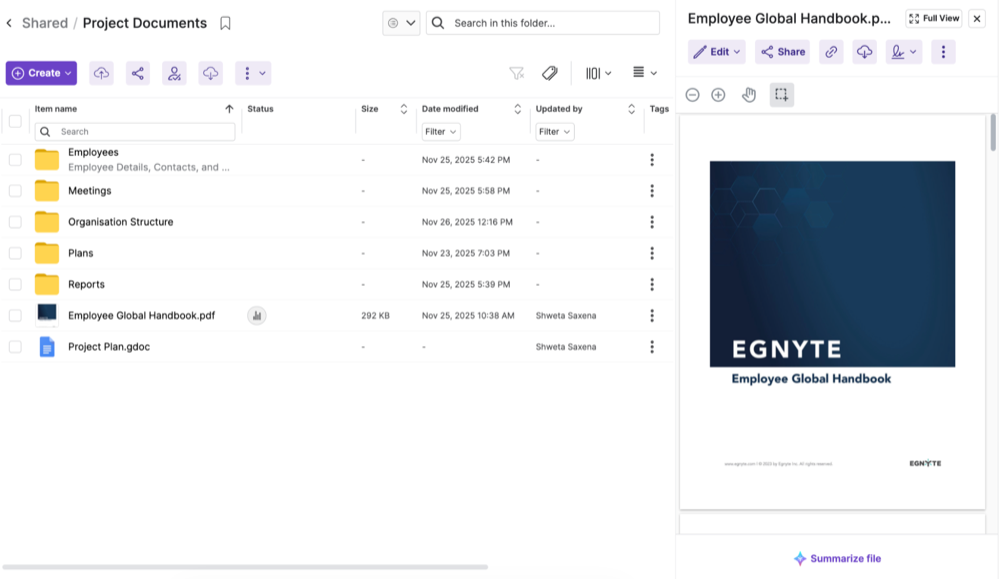Bookmark the Project Documents folder
Screen dimensions: 999x579
[x=225, y=22]
